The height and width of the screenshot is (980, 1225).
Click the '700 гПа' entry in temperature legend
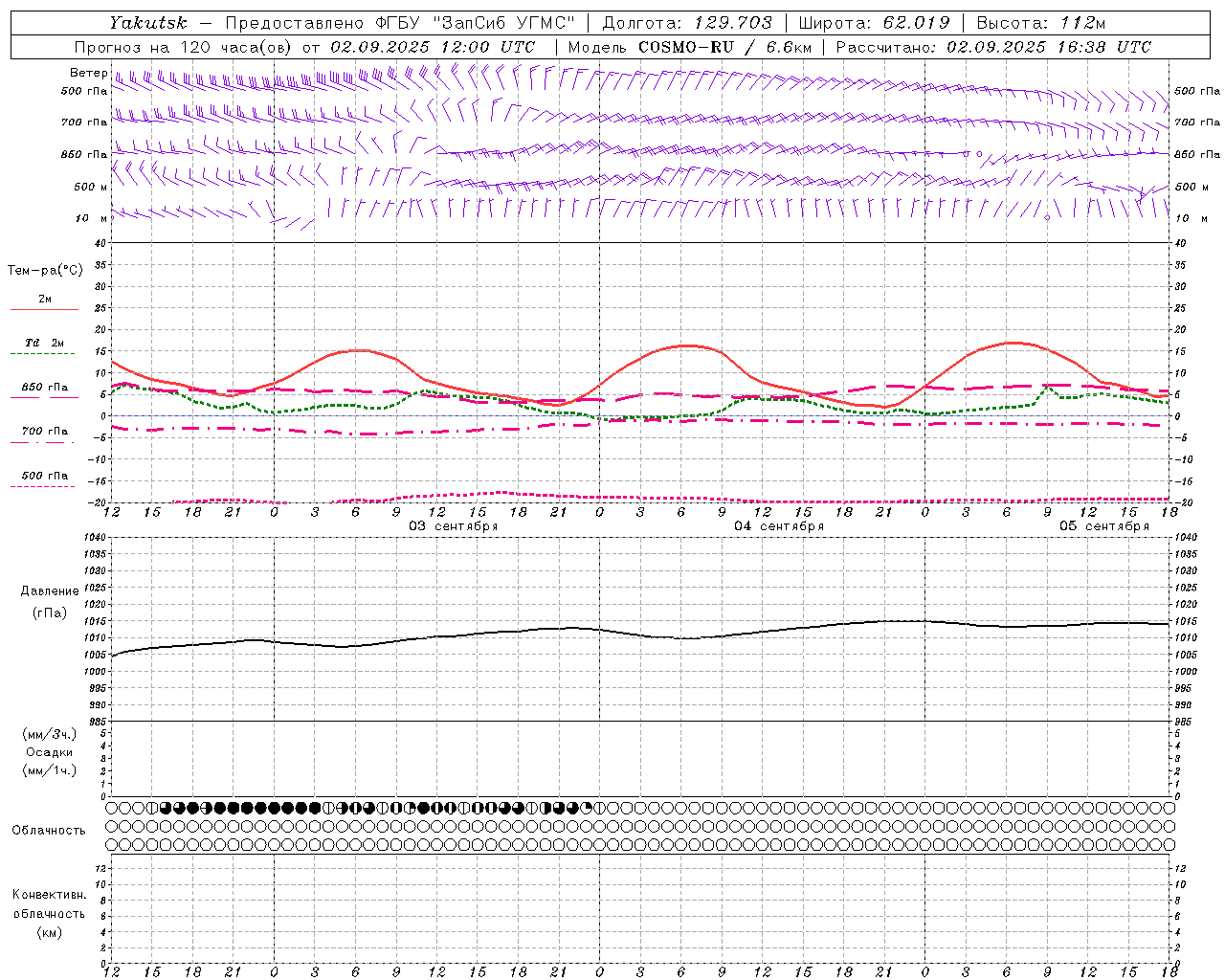coord(45,432)
